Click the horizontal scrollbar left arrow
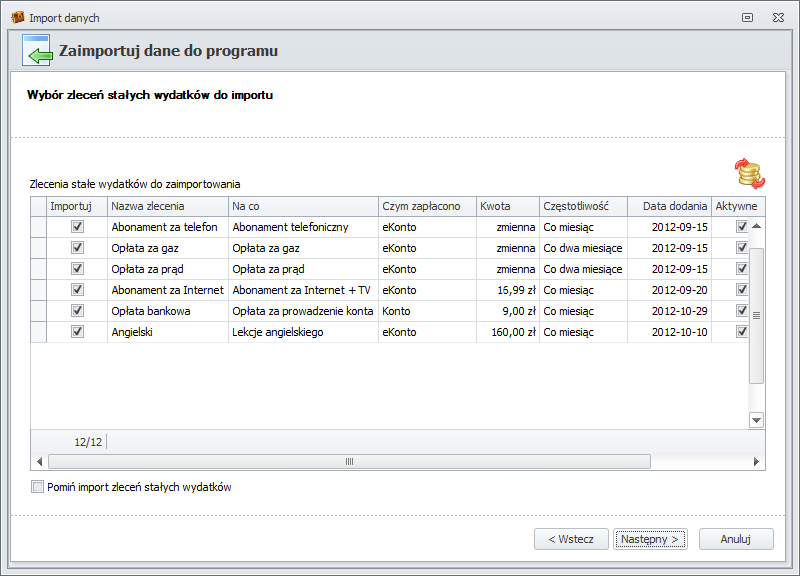Viewport: 800px width, 576px height. pos(40,462)
